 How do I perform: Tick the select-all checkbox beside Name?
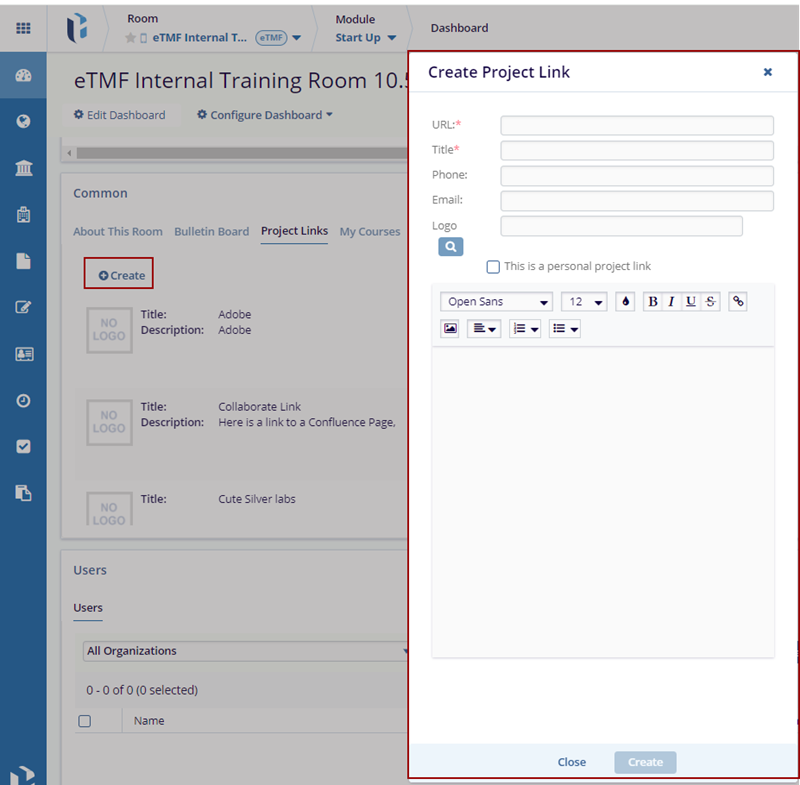tap(85, 721)
